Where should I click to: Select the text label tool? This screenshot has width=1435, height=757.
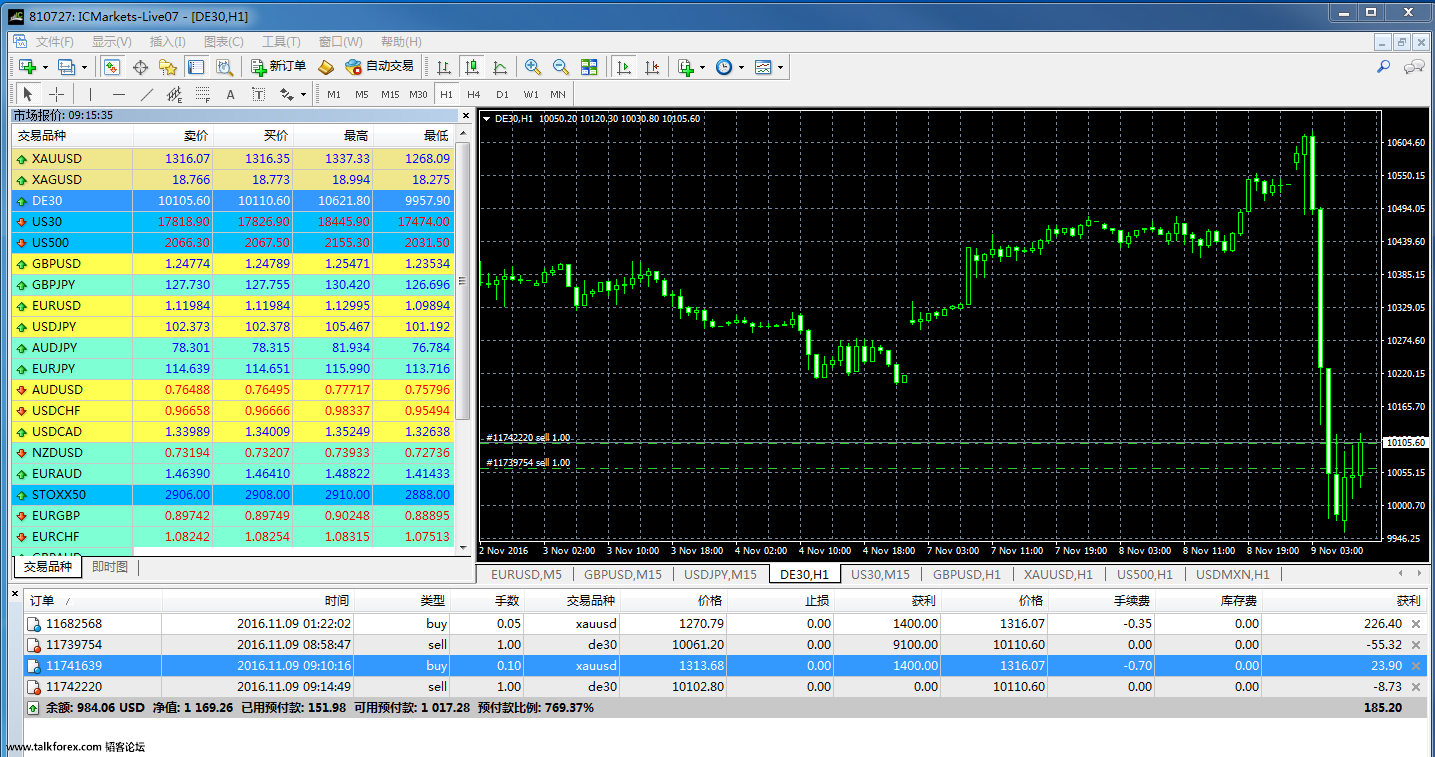coord(258,94)
